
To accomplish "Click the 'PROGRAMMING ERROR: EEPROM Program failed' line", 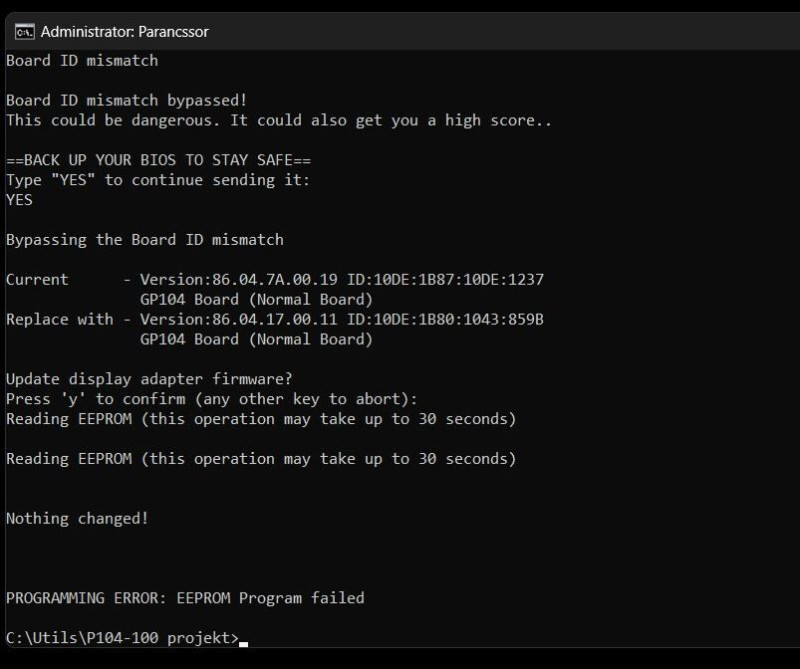I will click(185, 598).
